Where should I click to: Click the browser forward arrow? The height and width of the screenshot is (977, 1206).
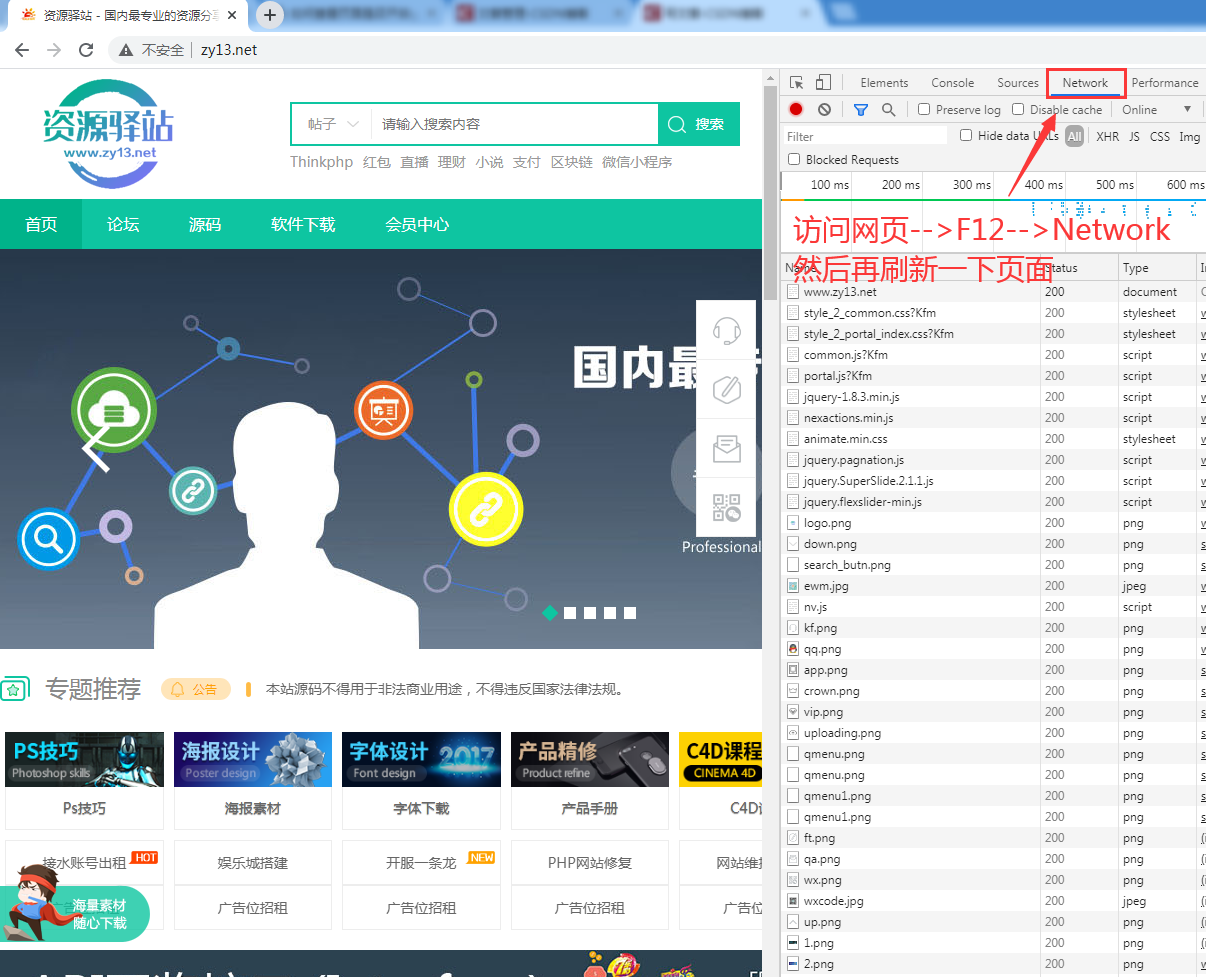pyautogui.click(x=54, y=50)
